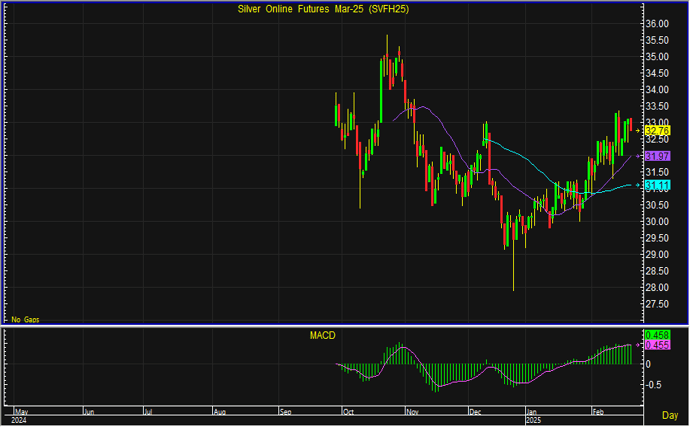Click the purple arrow marker beside 31.97
The width and height of the screenshot is (690, 427).
(639, 156)
